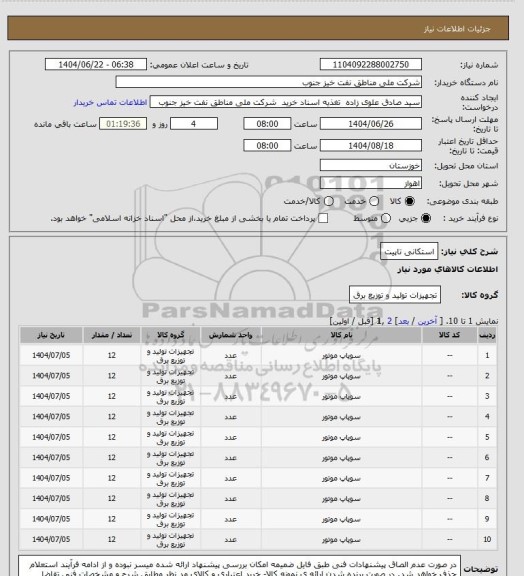Click row number 9 cell

point(487,519)
